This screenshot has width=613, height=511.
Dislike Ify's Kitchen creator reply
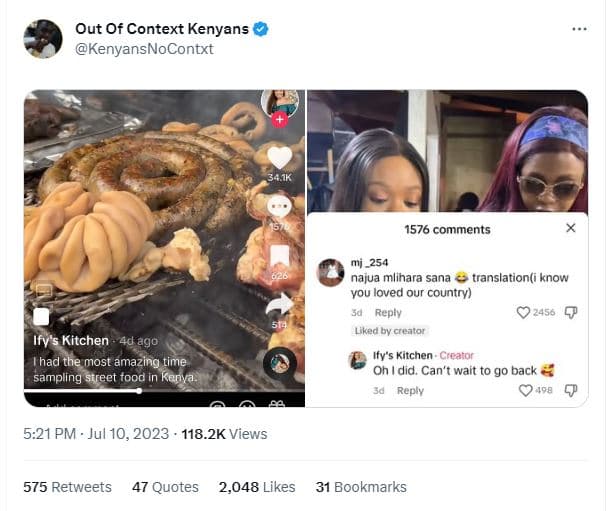[x=571, y=390]
